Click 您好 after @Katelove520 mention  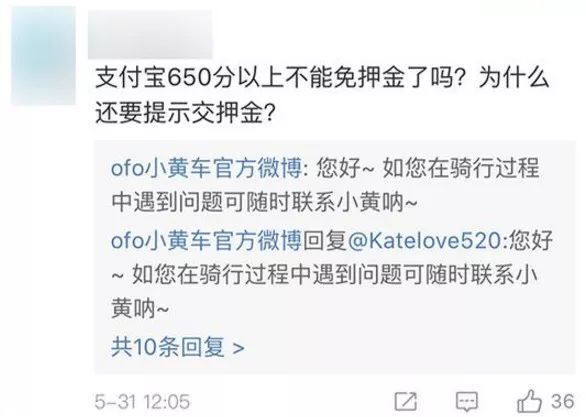coord(531,241)
